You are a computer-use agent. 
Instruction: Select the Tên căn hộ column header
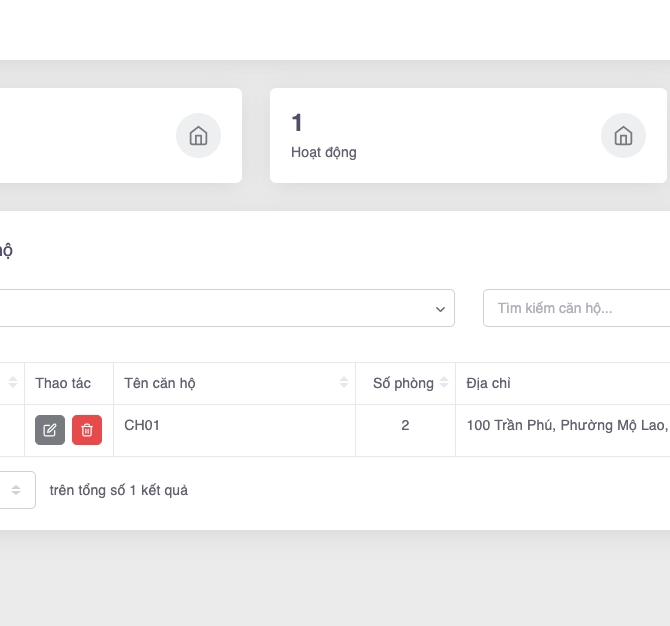[160, 383]
